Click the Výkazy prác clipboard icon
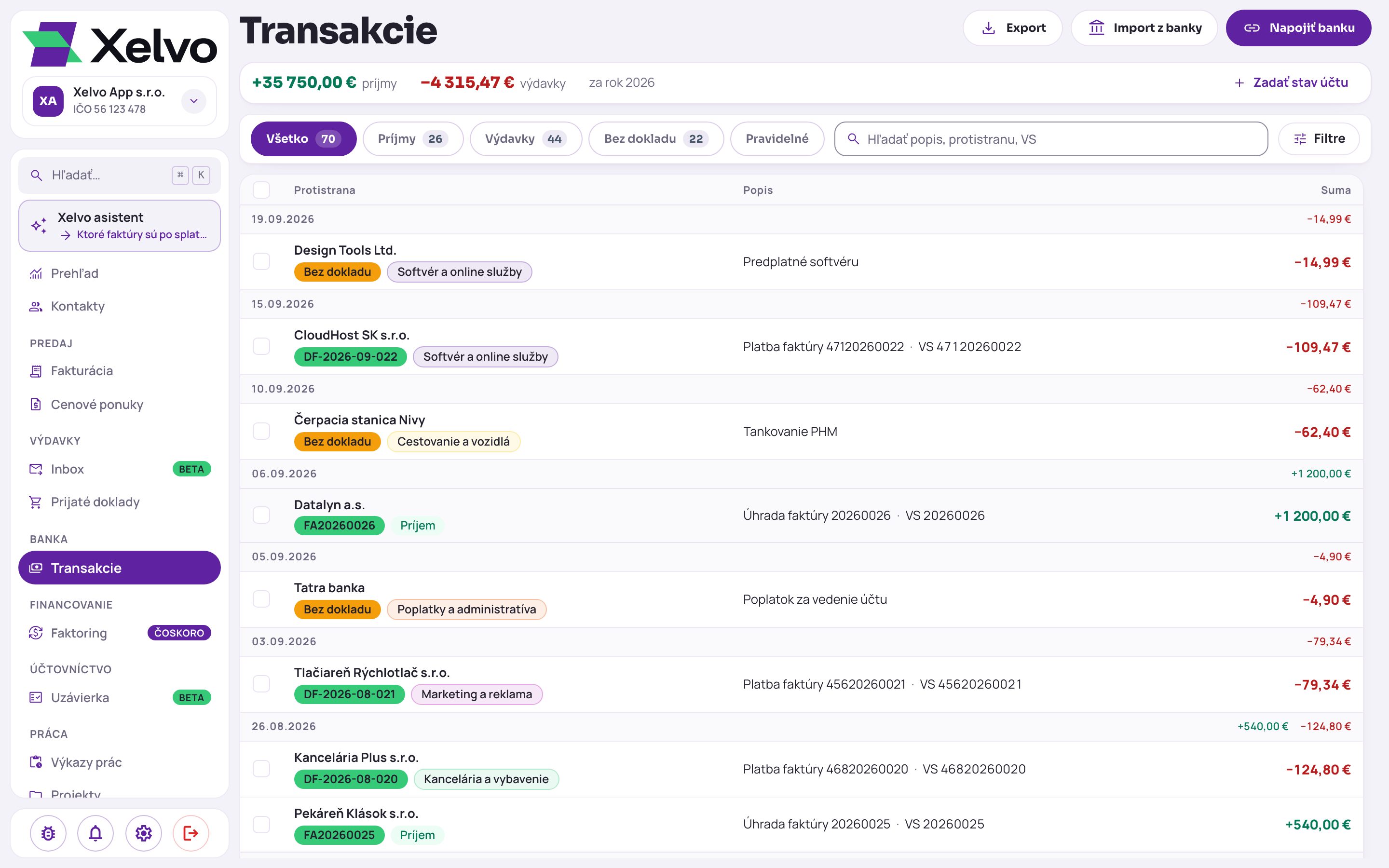The width and height of the screenshot is (1389, 868). pyautogui.click(x=36, y=762)
